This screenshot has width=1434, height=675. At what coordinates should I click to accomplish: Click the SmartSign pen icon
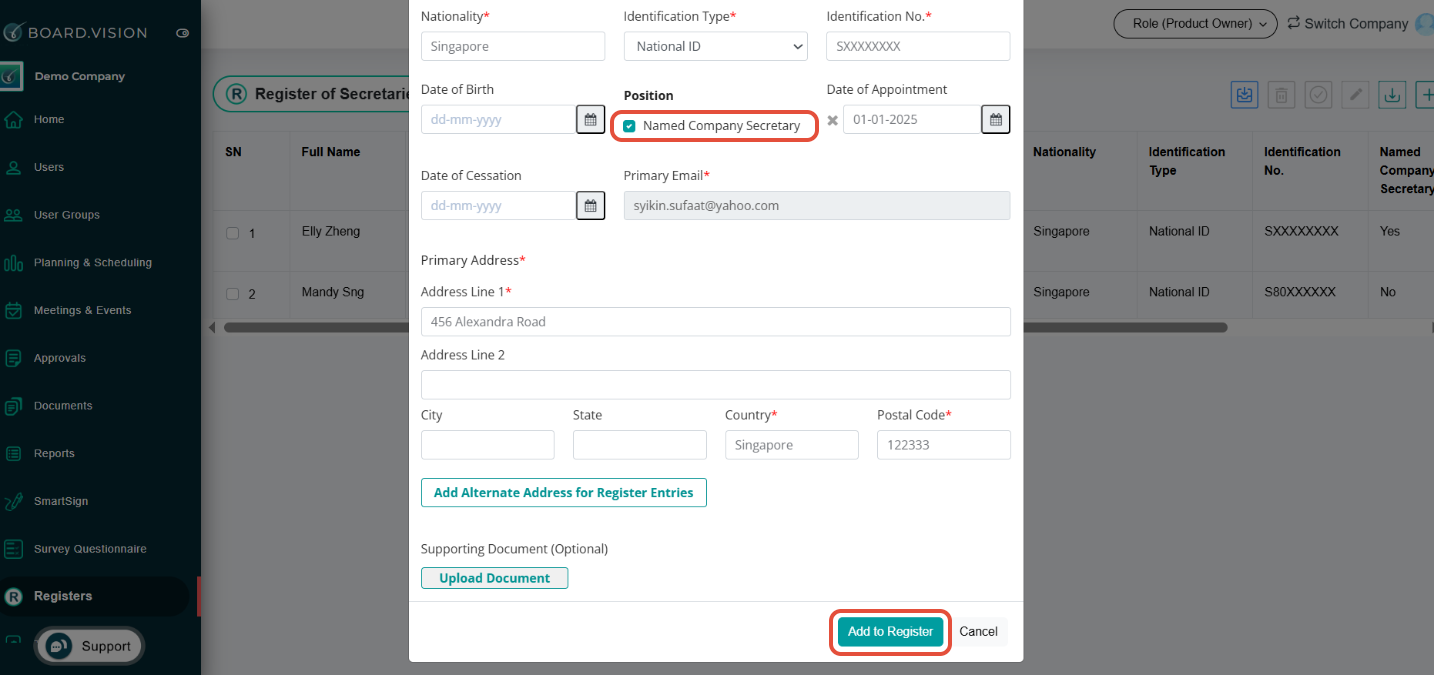pyautogui.click(x=14, y=501)
